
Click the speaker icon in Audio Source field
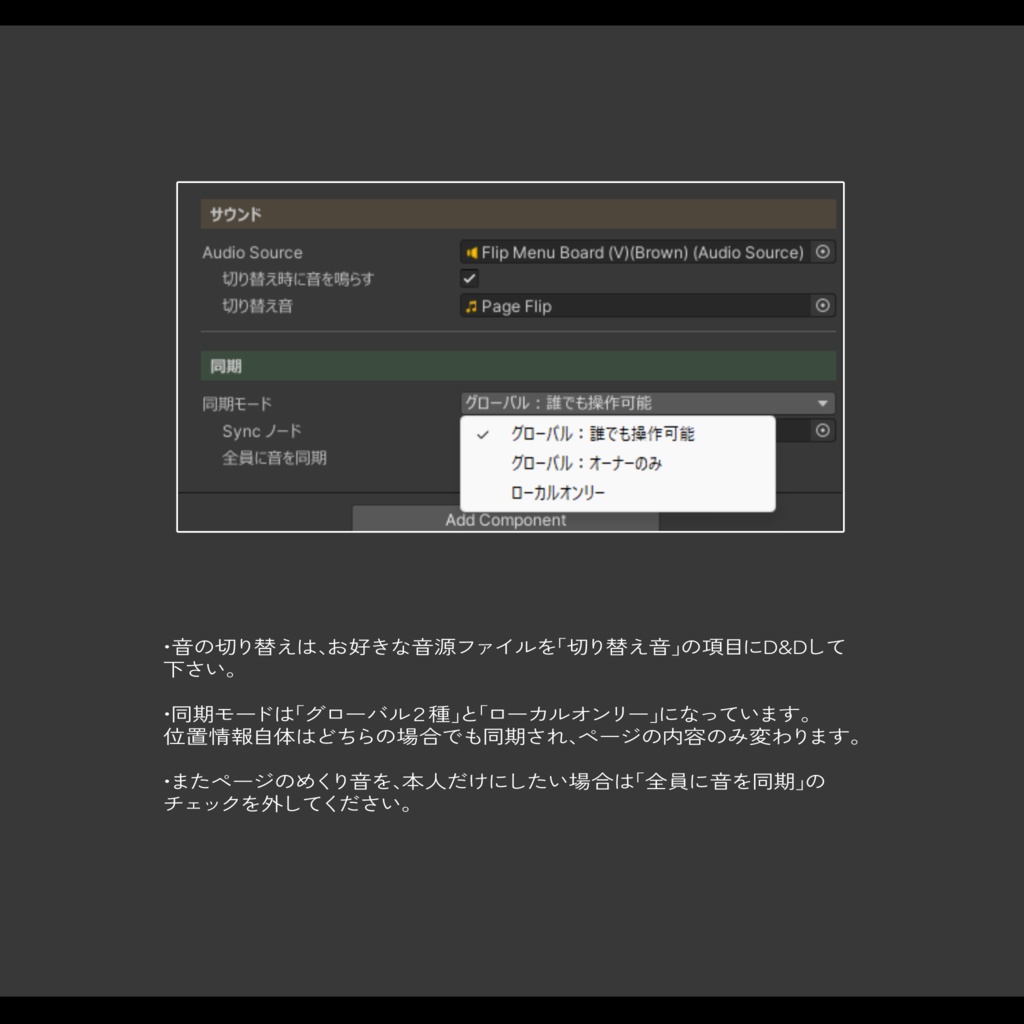click(472, 253)
